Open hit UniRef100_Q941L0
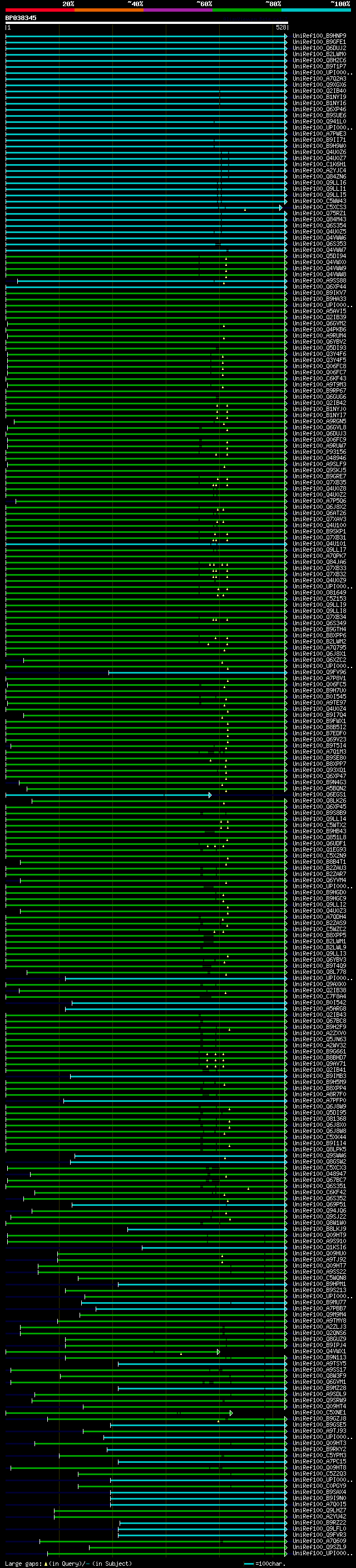 319,122
